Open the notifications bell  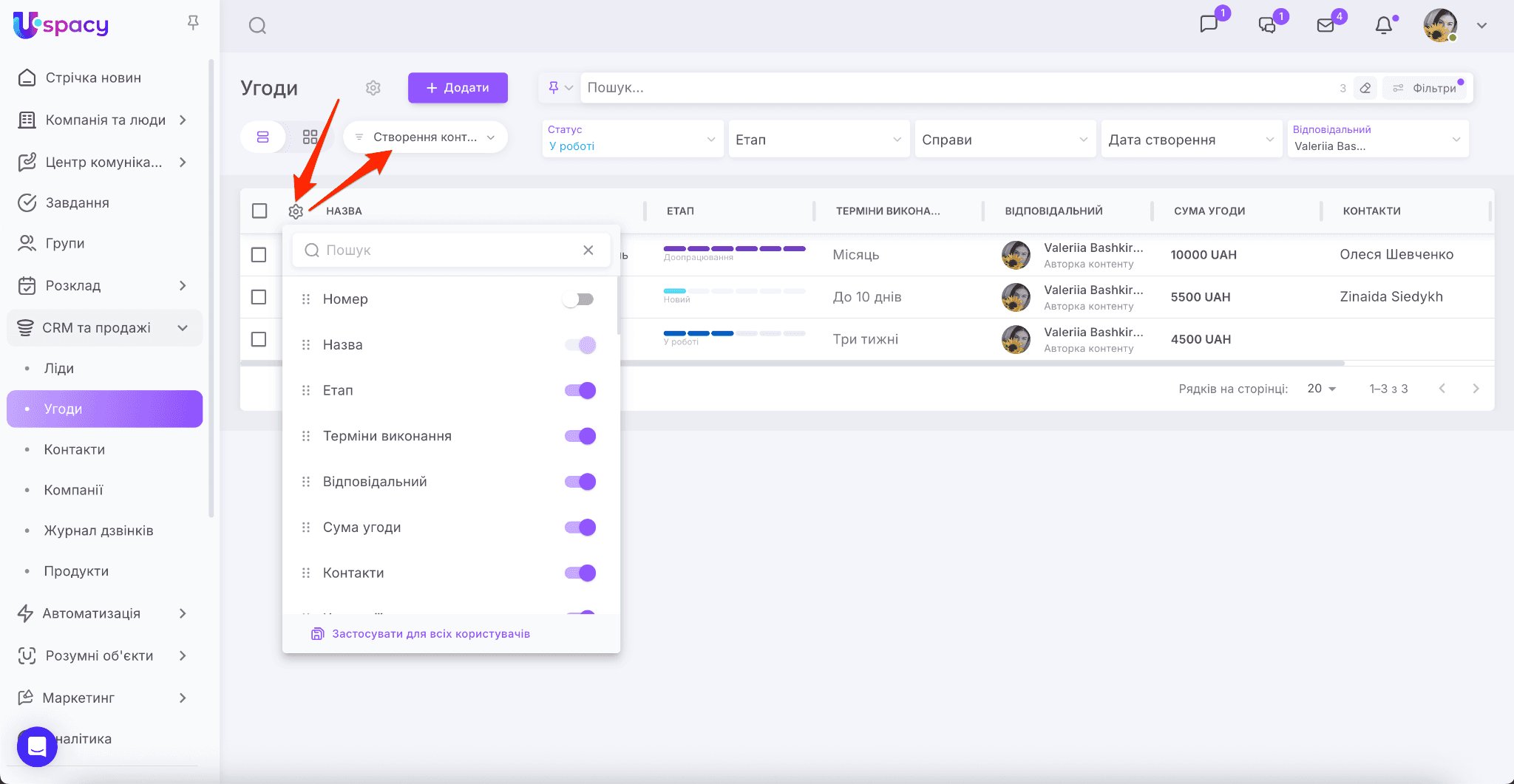pos(1383,26)
